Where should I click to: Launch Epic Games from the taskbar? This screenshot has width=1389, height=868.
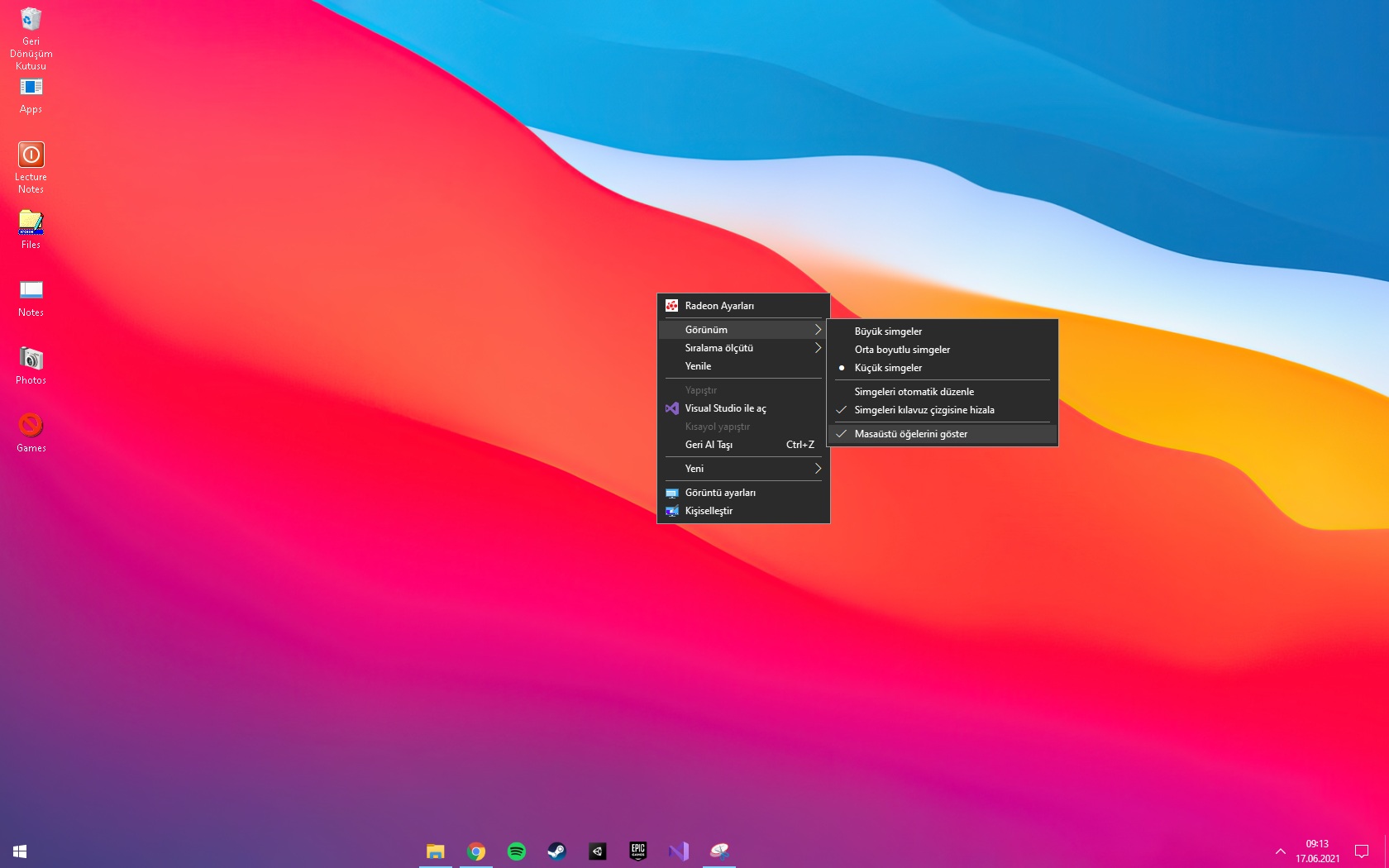coord(638,851)
